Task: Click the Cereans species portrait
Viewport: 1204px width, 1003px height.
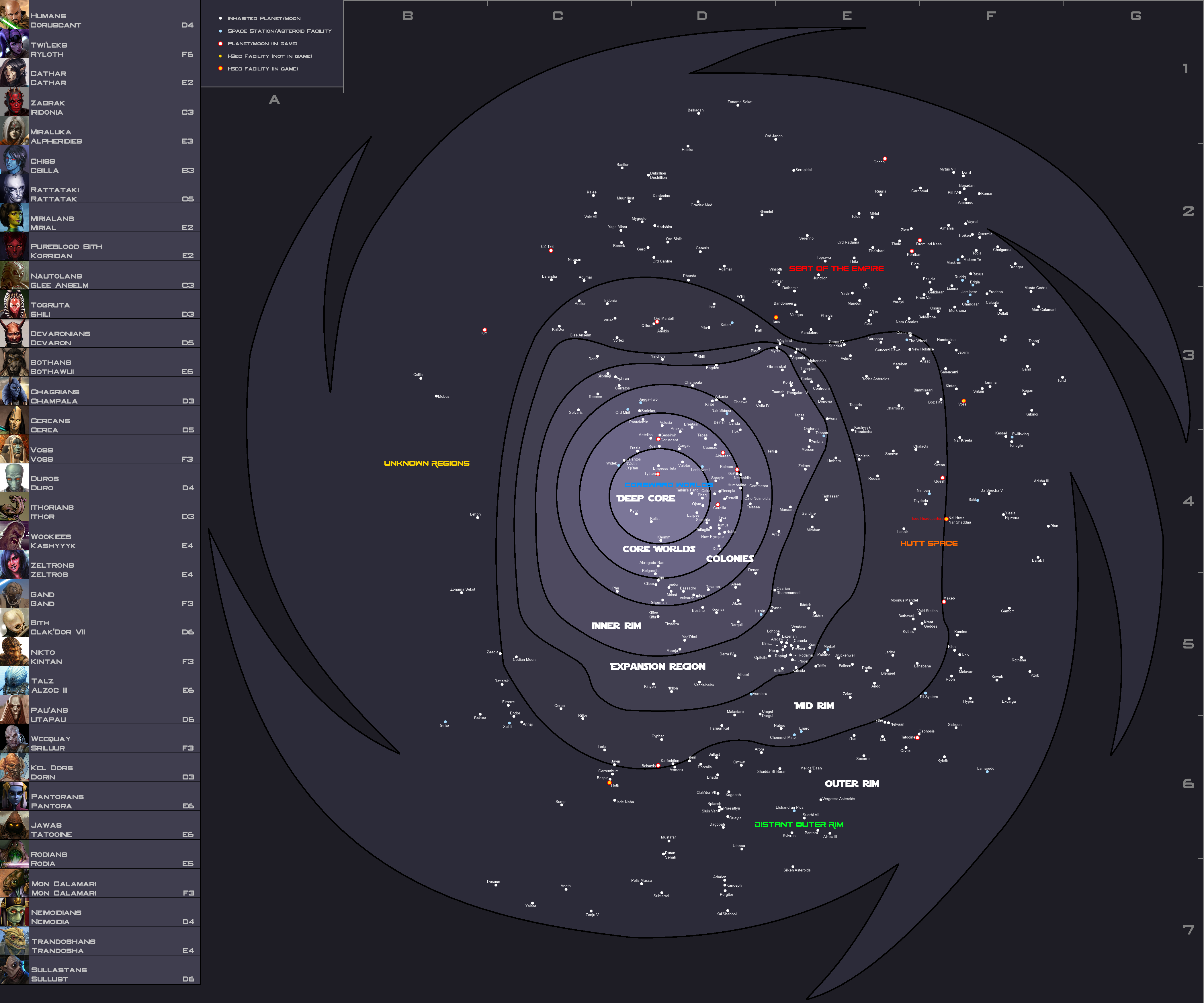Action: coord(14,420)
